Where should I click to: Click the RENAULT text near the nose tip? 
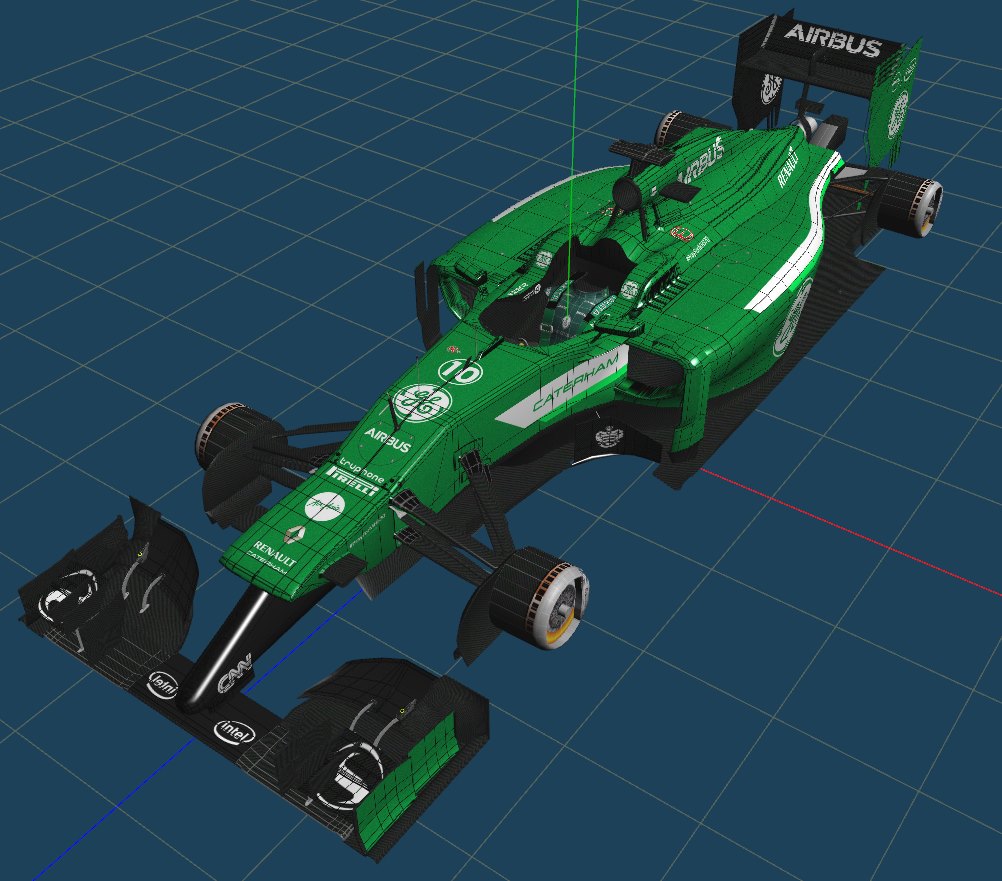(x=276, y=551)
